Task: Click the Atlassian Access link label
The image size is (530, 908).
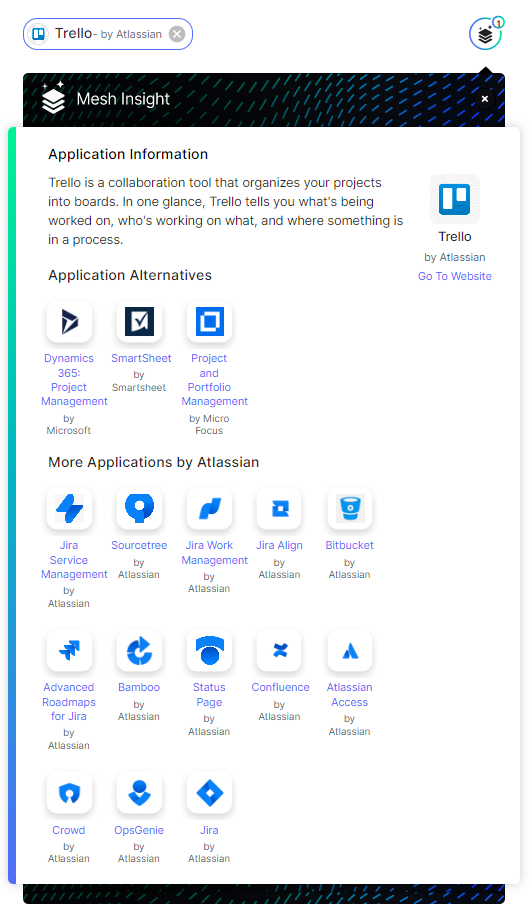Action: pos(349,695)
